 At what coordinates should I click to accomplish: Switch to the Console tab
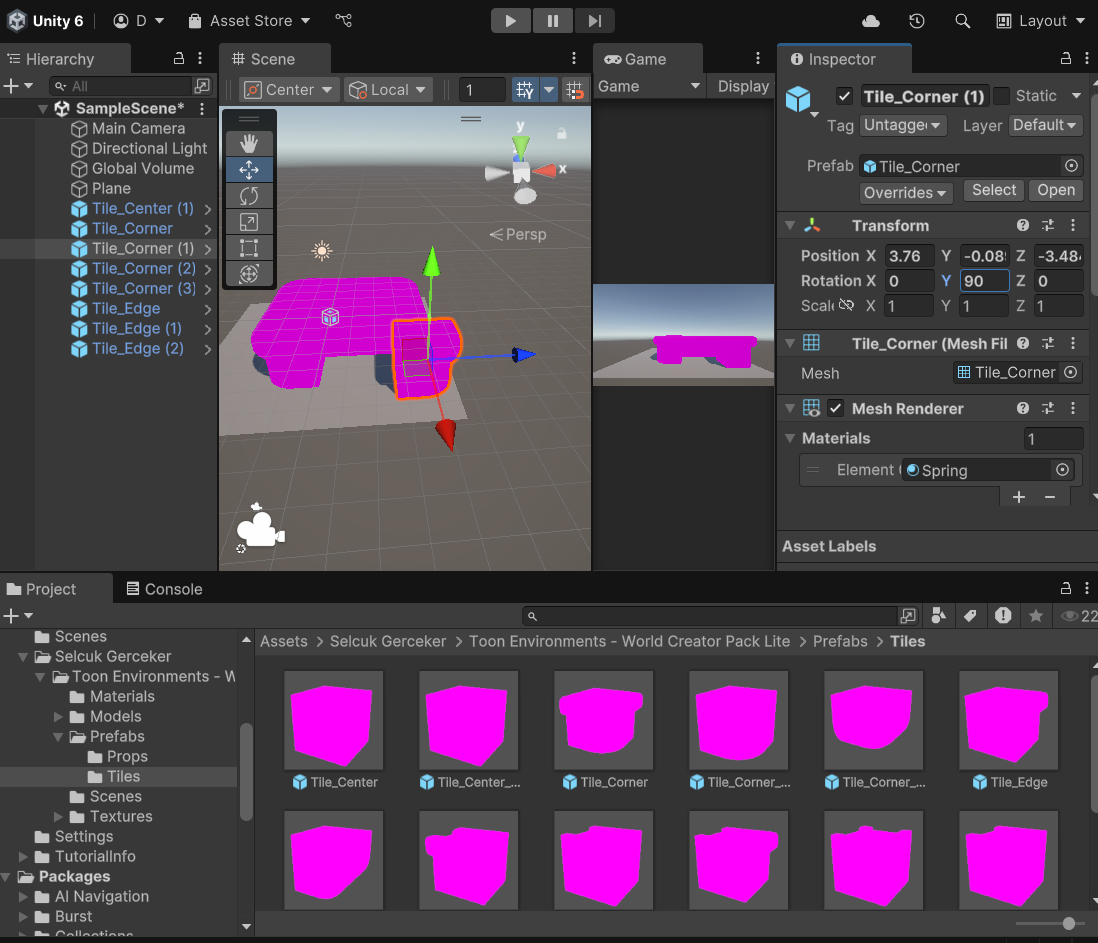[x=164, y=589]
